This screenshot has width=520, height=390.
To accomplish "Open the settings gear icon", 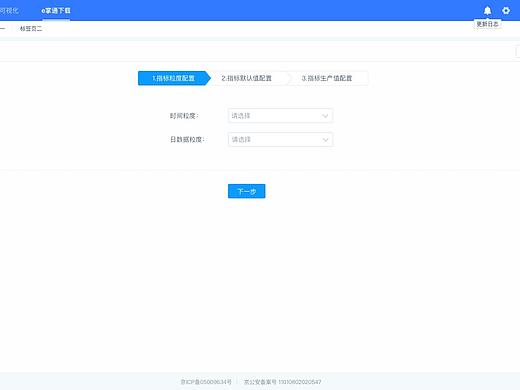I will [x=506, y=11].
